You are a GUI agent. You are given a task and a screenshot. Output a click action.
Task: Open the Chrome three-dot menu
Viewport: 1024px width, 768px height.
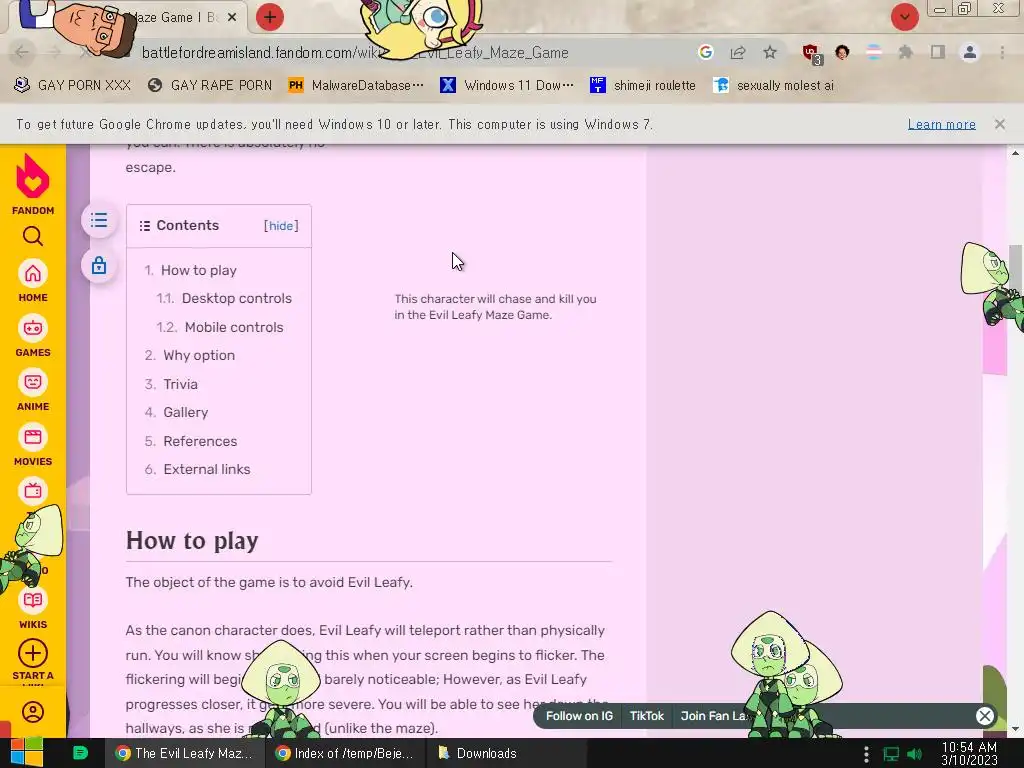click(1002, 52)
